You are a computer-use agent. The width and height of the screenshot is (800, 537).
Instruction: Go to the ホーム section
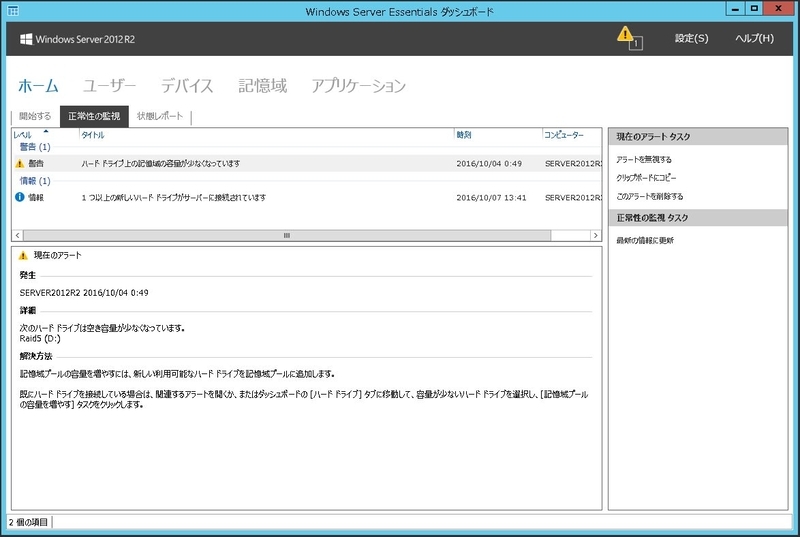point(38,86)
